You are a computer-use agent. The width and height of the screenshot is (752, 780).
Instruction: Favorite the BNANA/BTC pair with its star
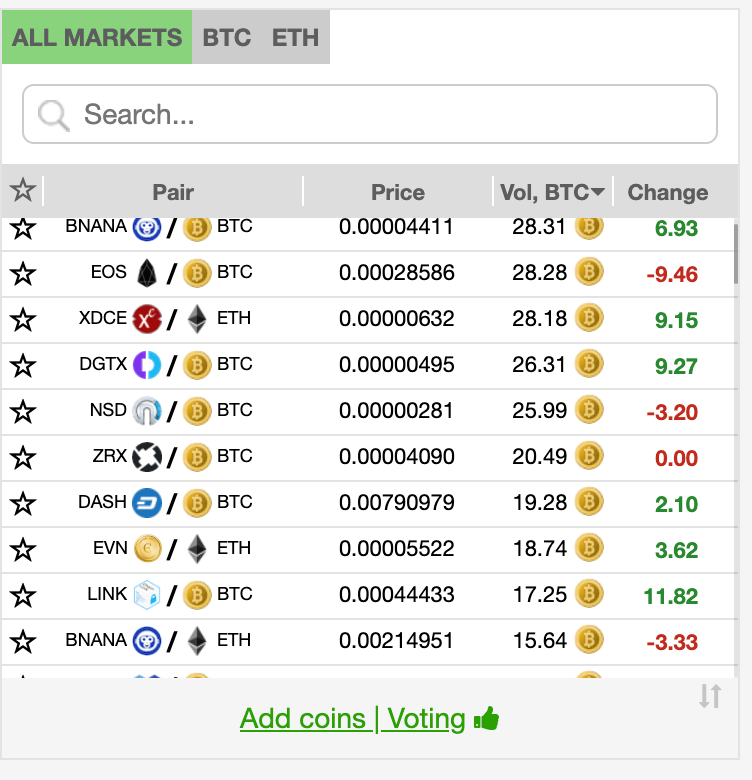coord(23,228)
